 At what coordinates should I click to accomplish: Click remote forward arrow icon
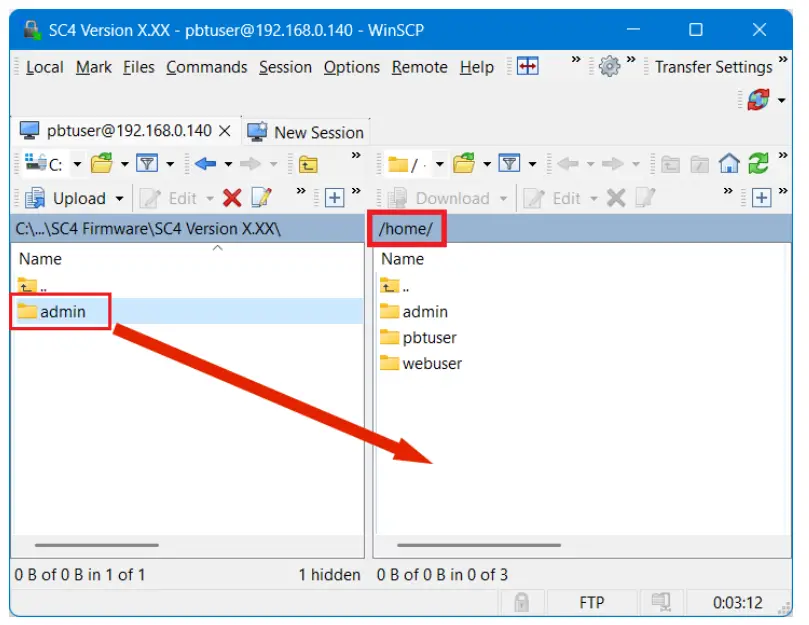tap(612, 164)
